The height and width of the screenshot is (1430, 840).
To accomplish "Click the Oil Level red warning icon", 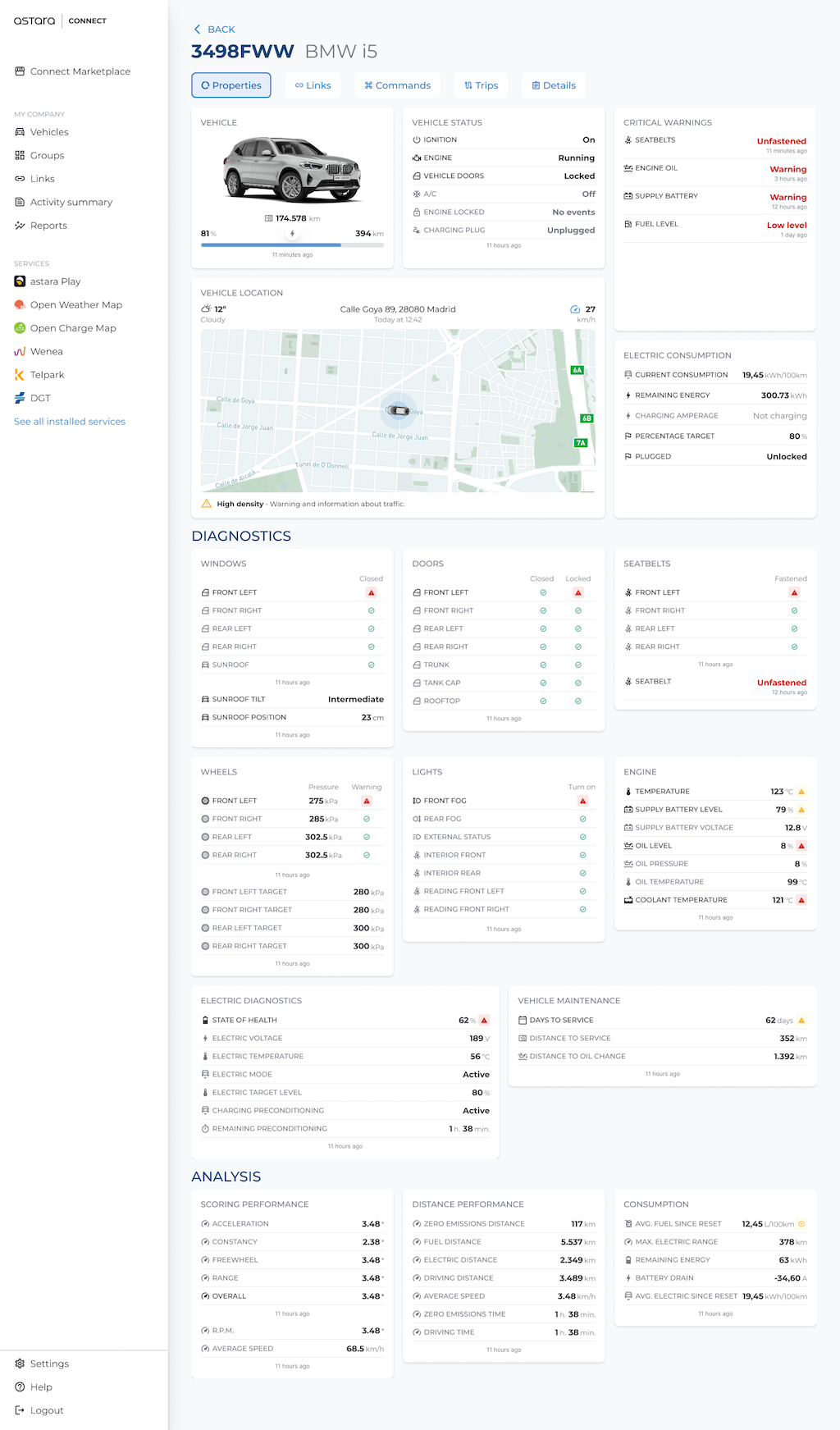I will (x=801, y=846).
